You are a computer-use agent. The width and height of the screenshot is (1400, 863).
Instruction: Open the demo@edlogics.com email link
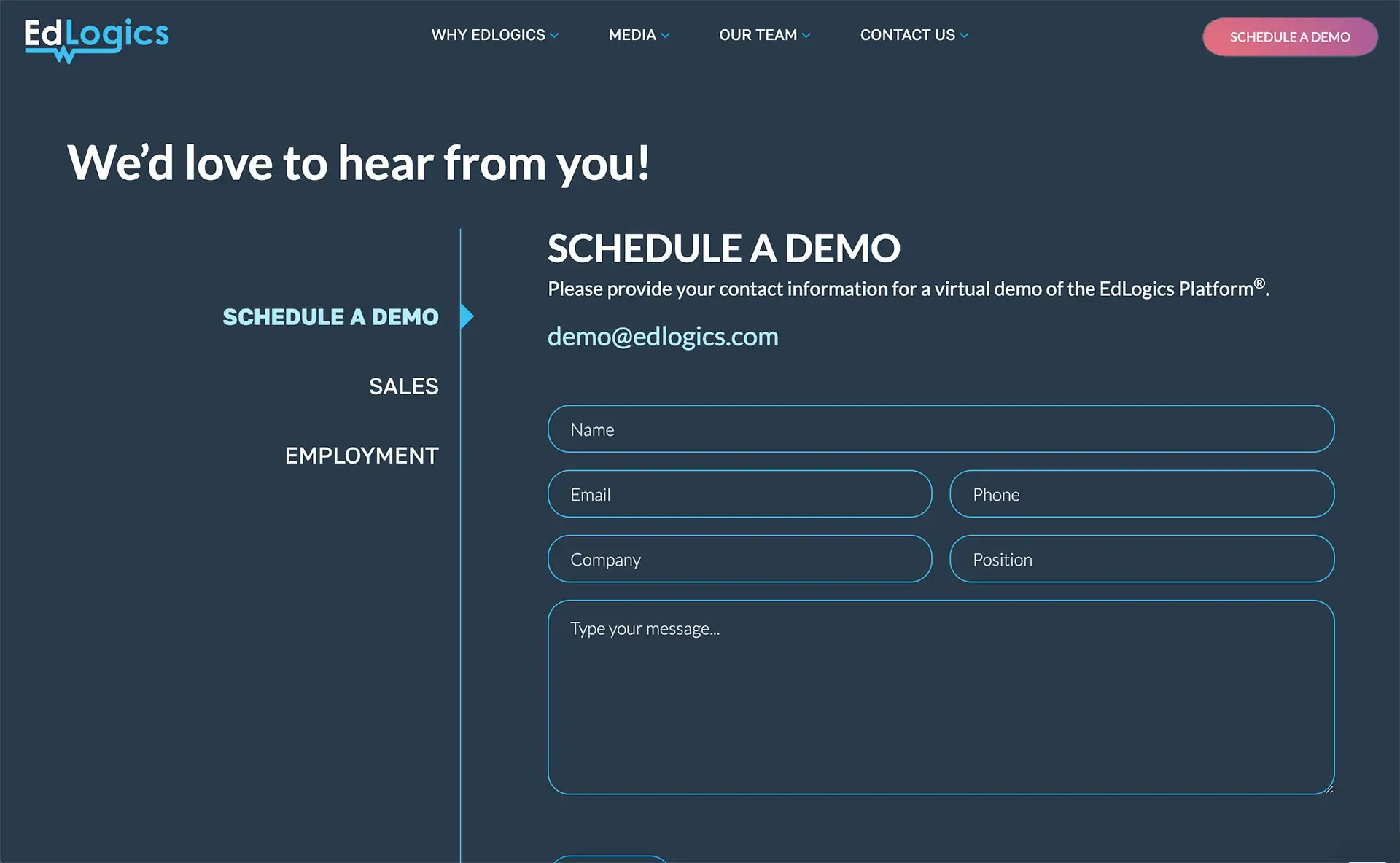tap(663, 337)
